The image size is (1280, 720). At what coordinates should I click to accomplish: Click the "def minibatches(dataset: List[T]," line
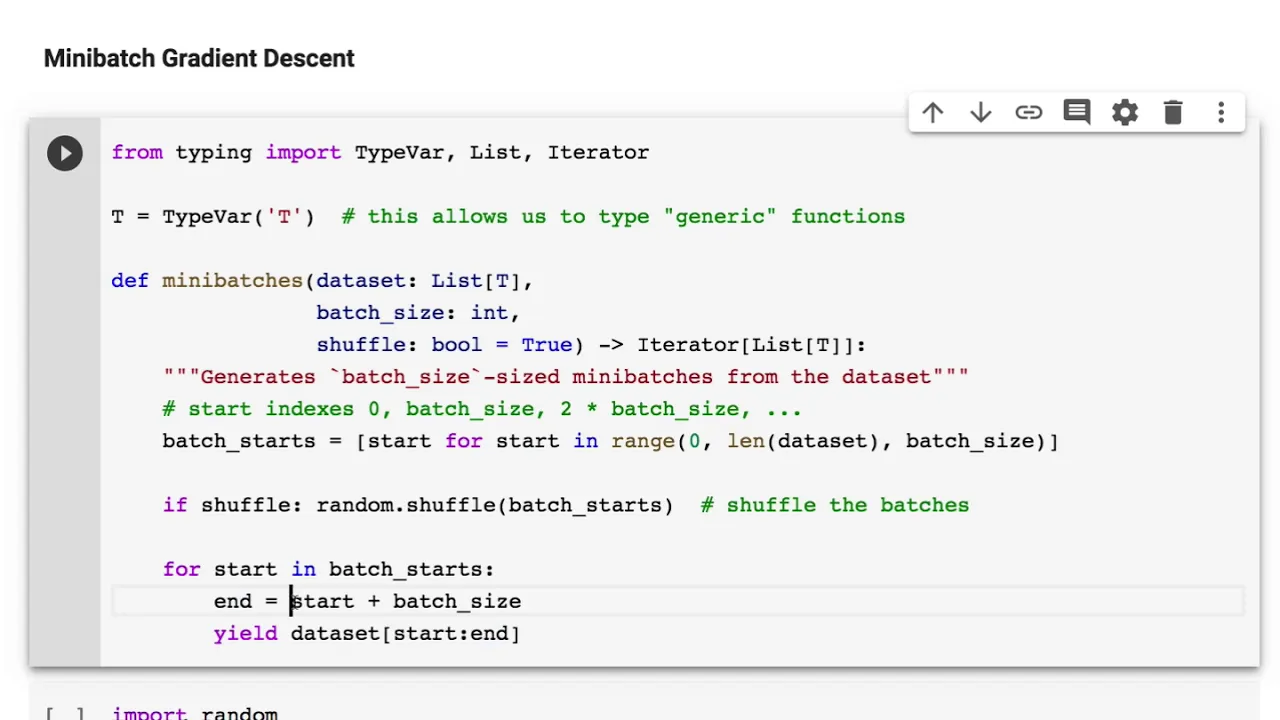pos(322,280)
